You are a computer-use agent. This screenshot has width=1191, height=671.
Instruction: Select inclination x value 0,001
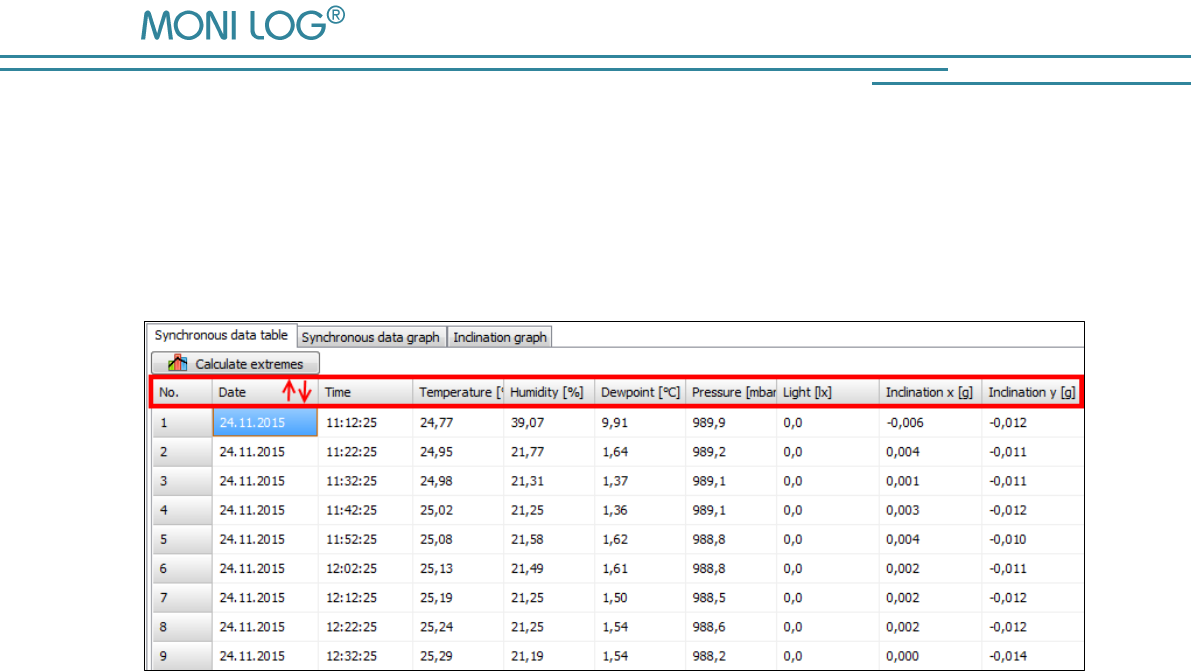tap(902, 481)
